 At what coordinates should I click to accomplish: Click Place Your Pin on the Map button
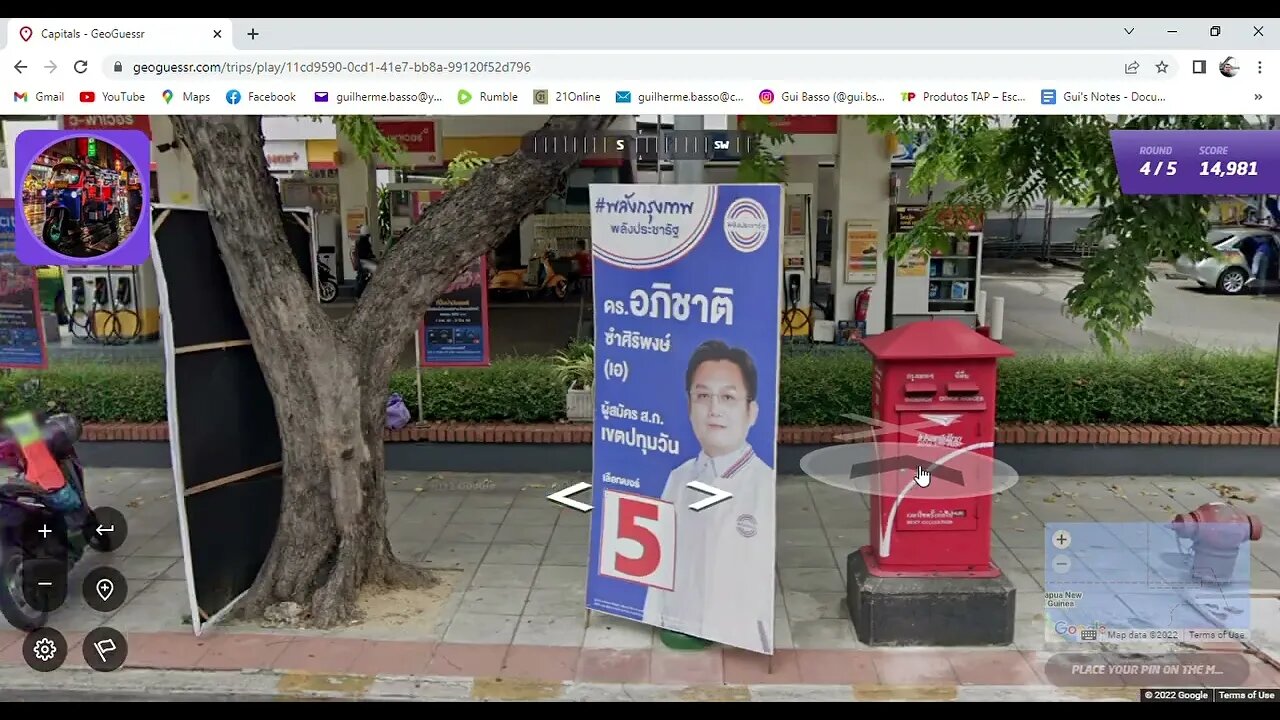tap(1147, 669)
